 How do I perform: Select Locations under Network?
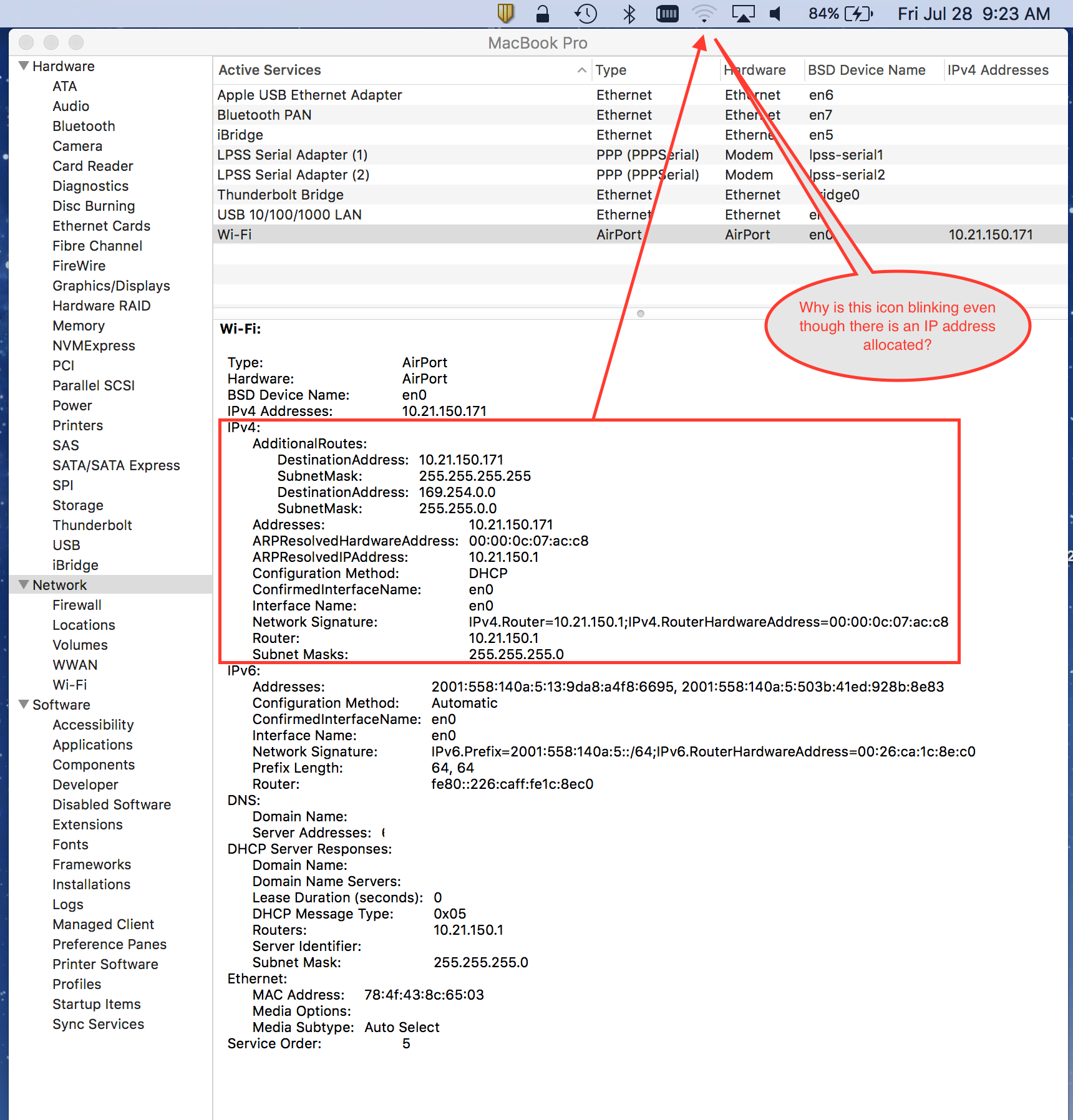pos(84,625)
